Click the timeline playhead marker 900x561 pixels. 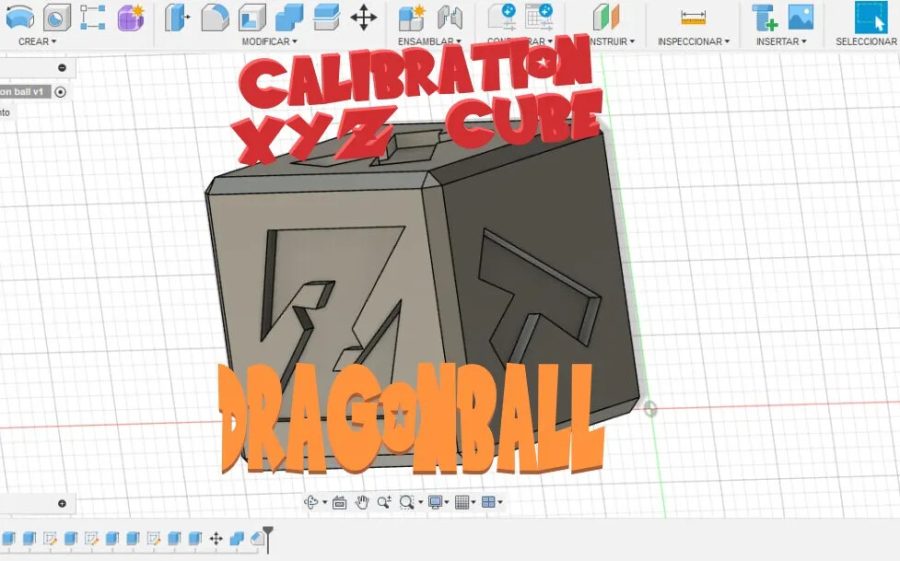[x=268, y=538]
